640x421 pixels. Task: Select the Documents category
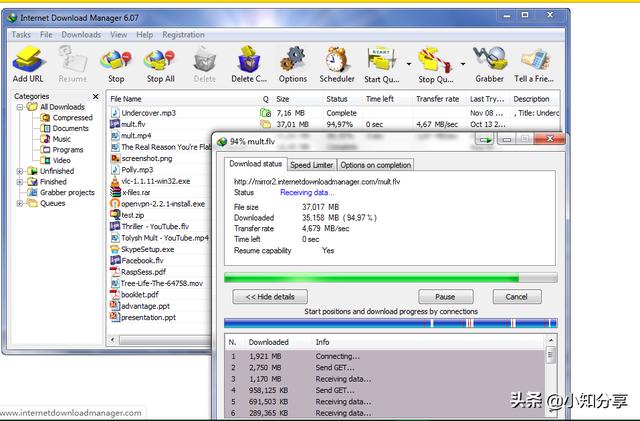[x=70, y=128]
